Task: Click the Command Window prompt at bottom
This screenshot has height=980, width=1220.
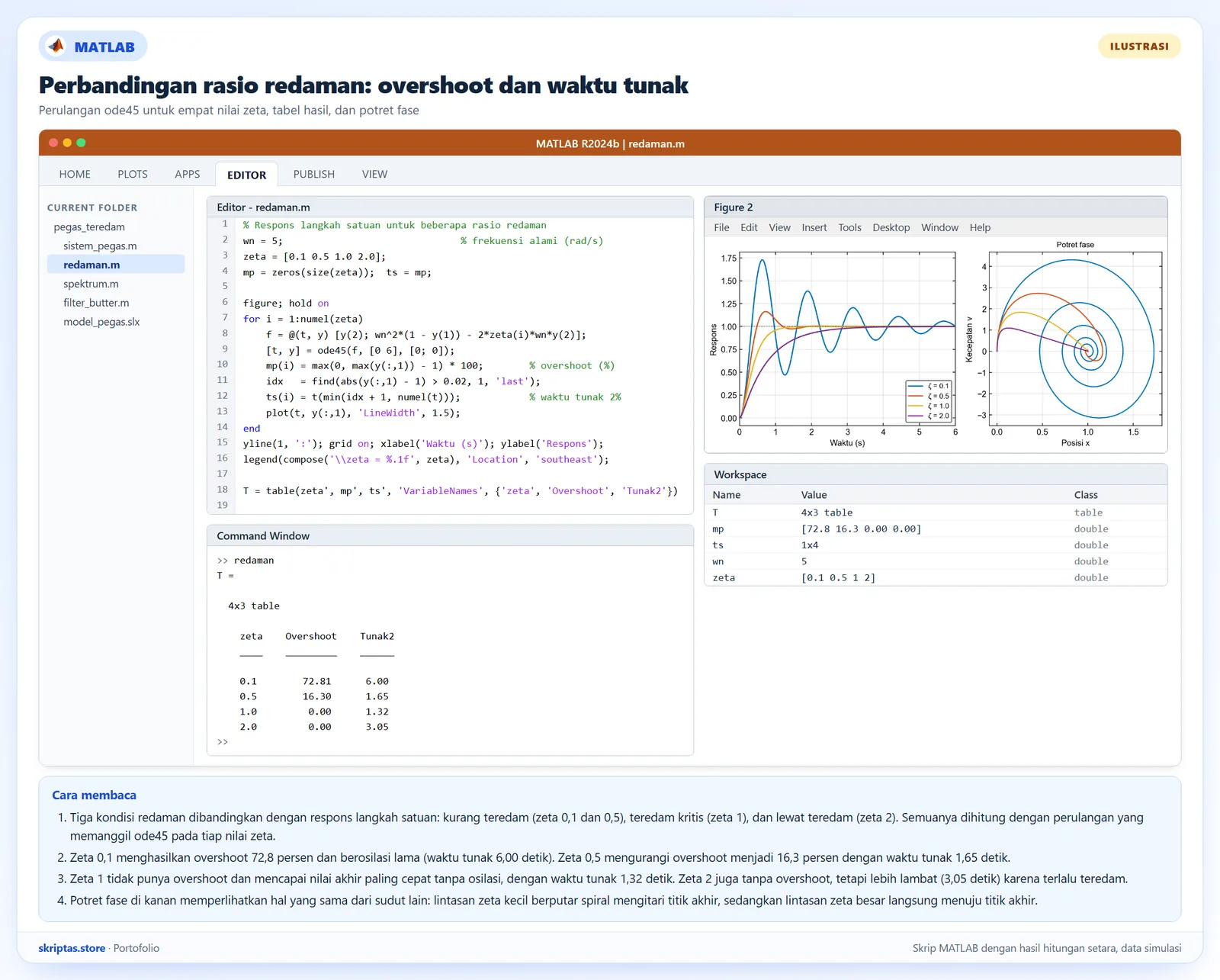Action: coord(223,742)
